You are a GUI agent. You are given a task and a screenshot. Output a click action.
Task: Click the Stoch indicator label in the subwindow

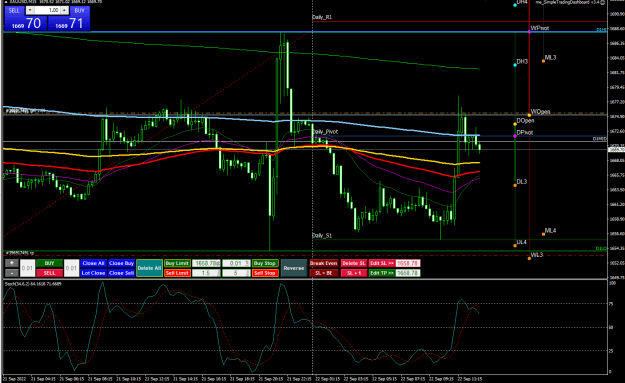point(33,284)
